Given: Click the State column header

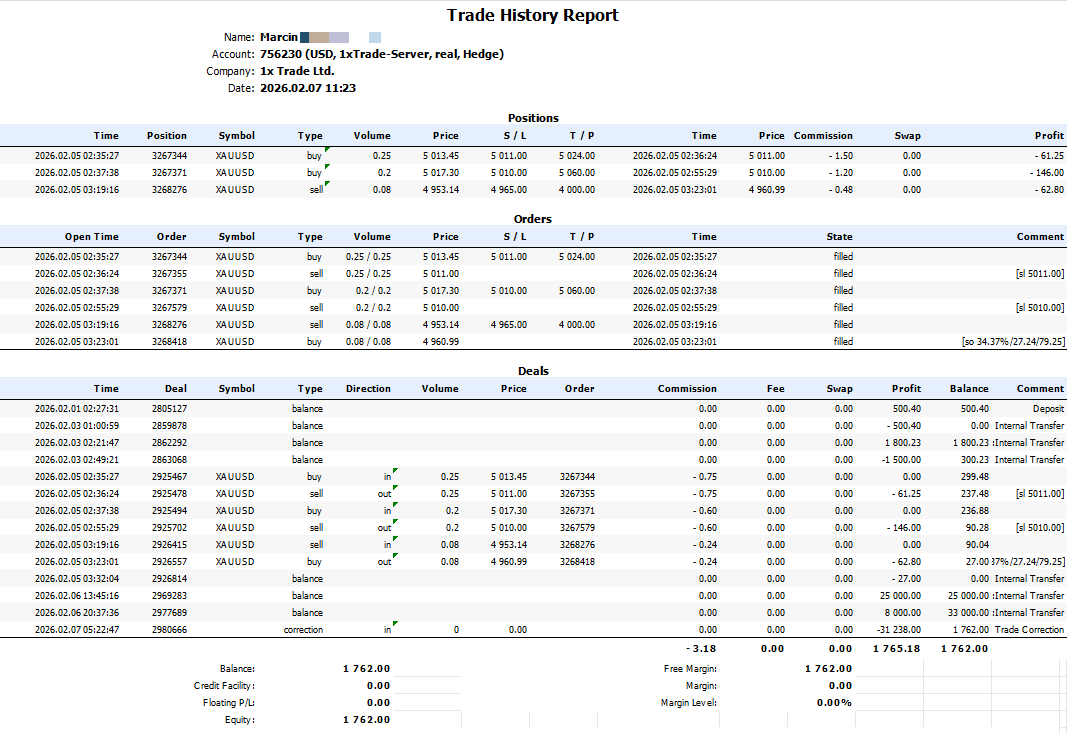Looking at the screenshot, I should click(839, 237).
